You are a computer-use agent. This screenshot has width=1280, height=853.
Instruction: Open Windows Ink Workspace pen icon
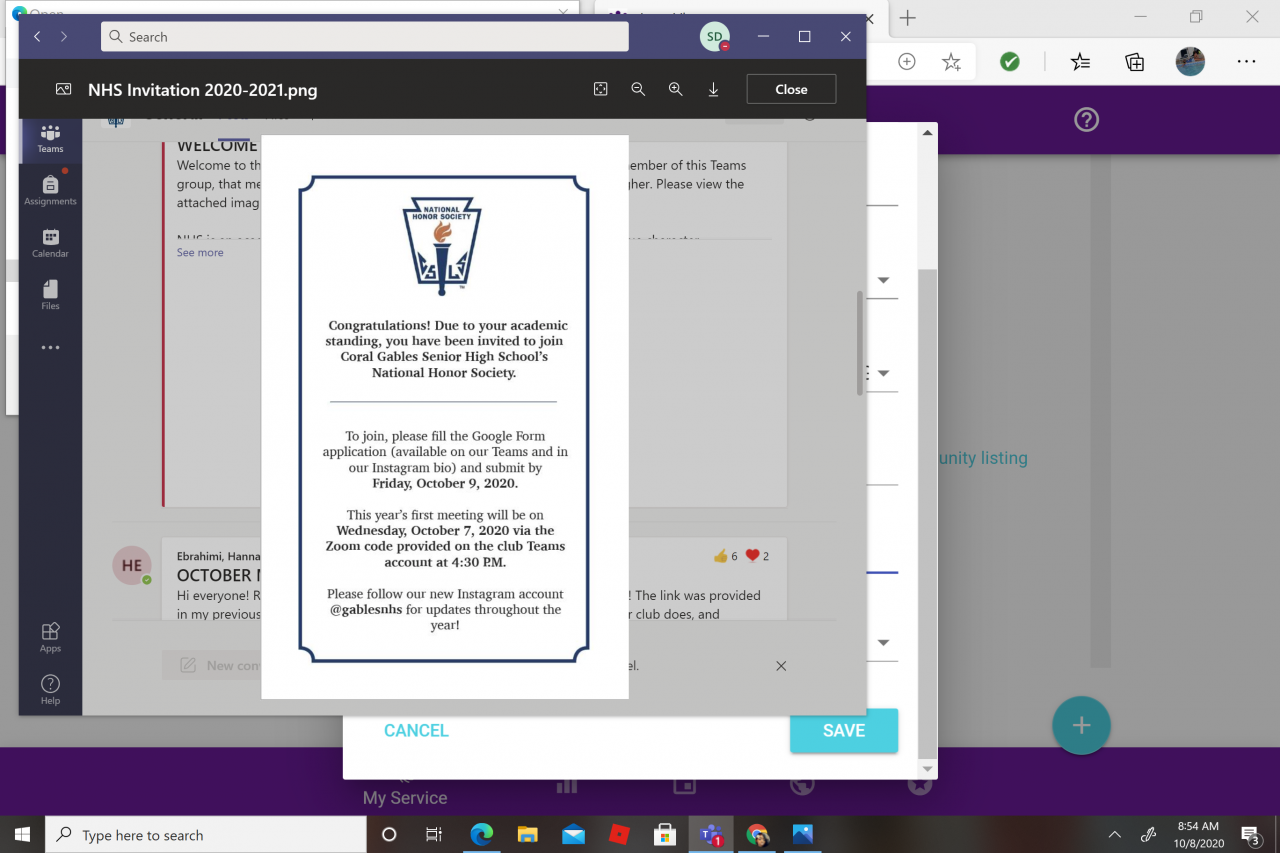(1149, 834)
